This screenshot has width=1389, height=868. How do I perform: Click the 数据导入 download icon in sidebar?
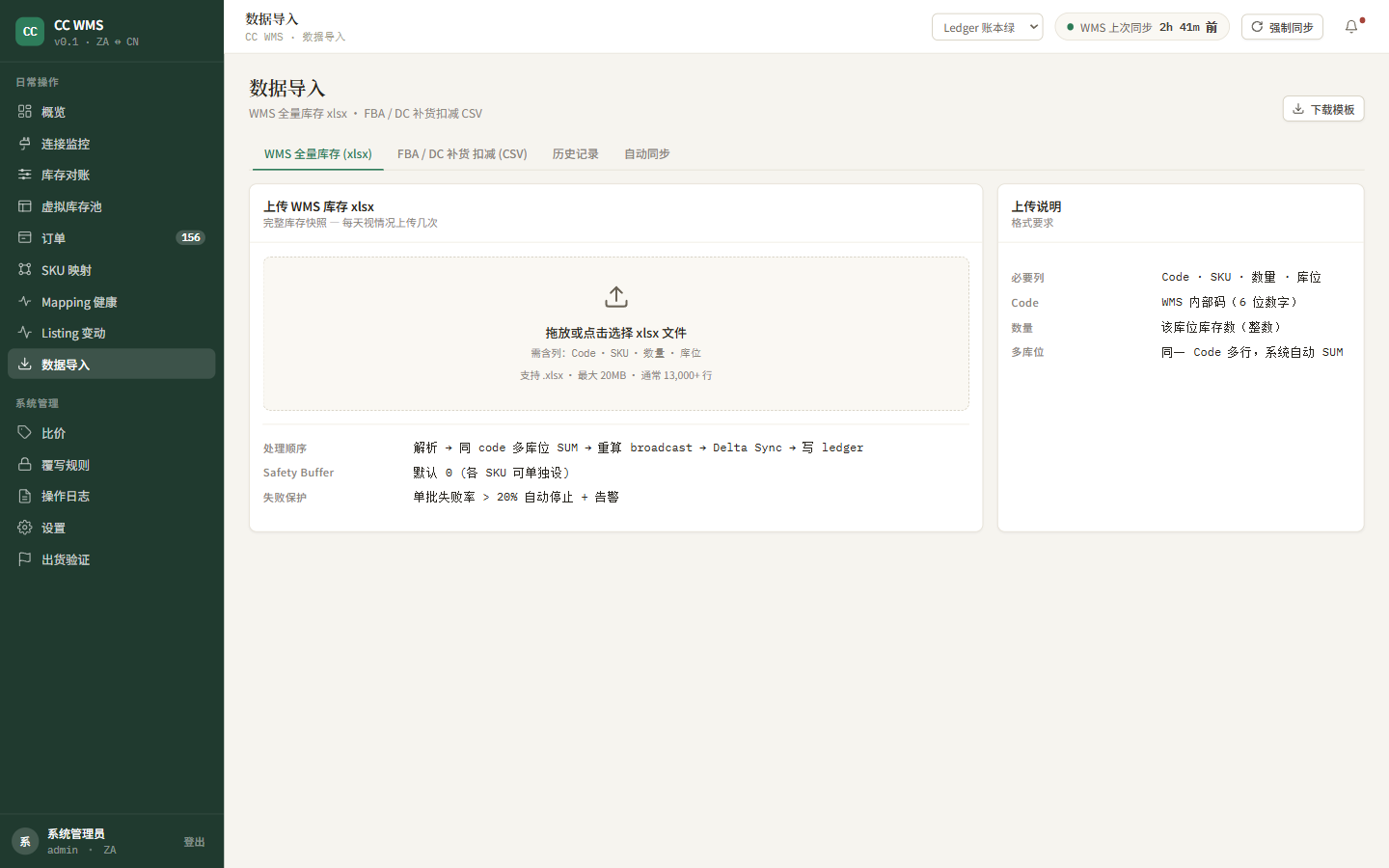point(25,365)
